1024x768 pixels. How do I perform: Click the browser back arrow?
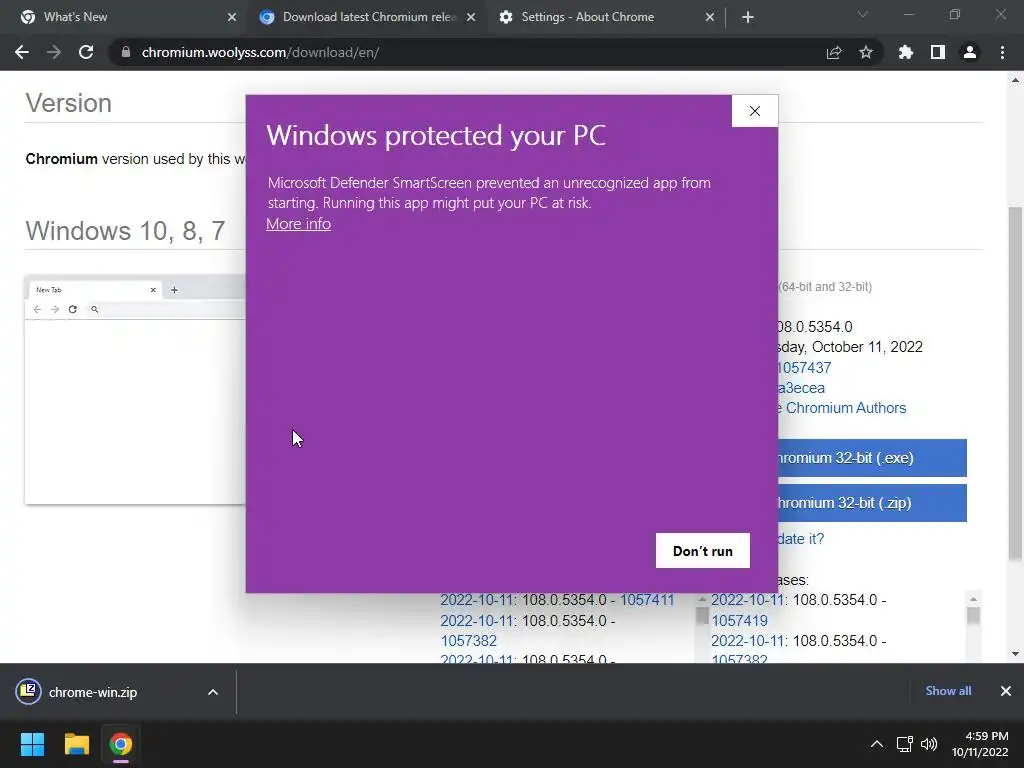22,52
